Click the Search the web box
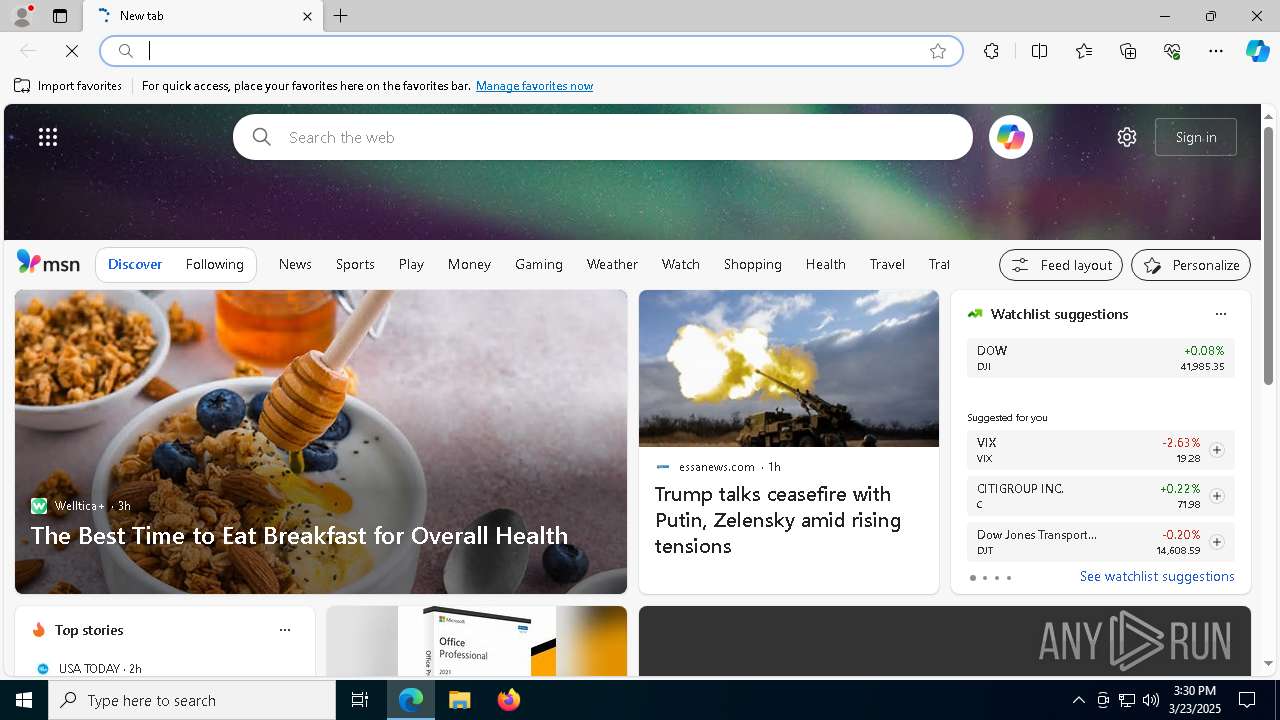Image resolution: width=1280 pixels, height=720 pixels. pos(603,137)
